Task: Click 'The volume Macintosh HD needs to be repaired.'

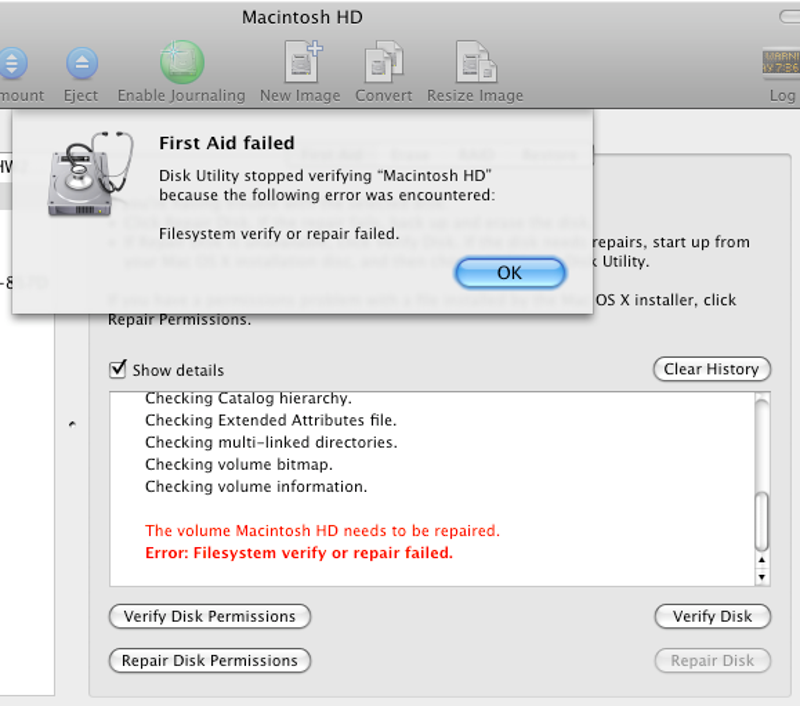Action: click(x=322, y=531)
